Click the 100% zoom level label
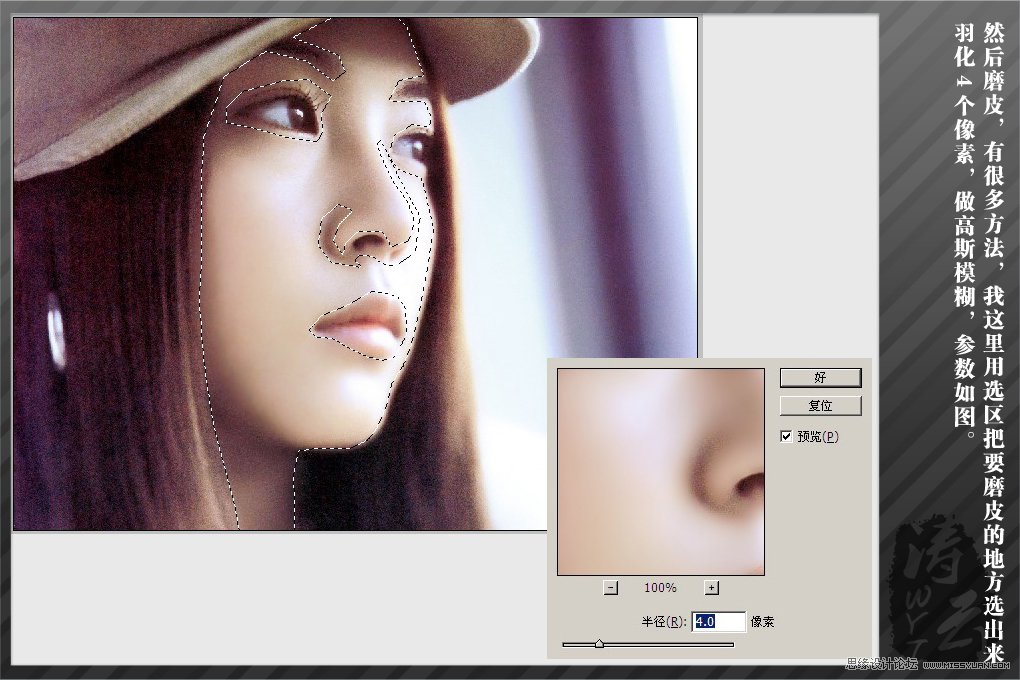The height and width of the screenshot is (680, 1020). point(660,588)
